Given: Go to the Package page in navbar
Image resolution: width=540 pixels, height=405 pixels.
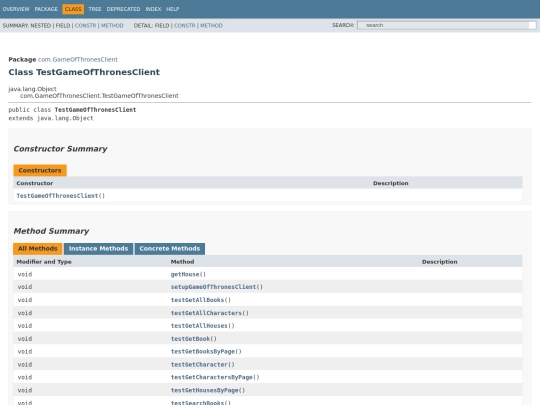Looking at the screenshot, I should click(x=46, y=9).
